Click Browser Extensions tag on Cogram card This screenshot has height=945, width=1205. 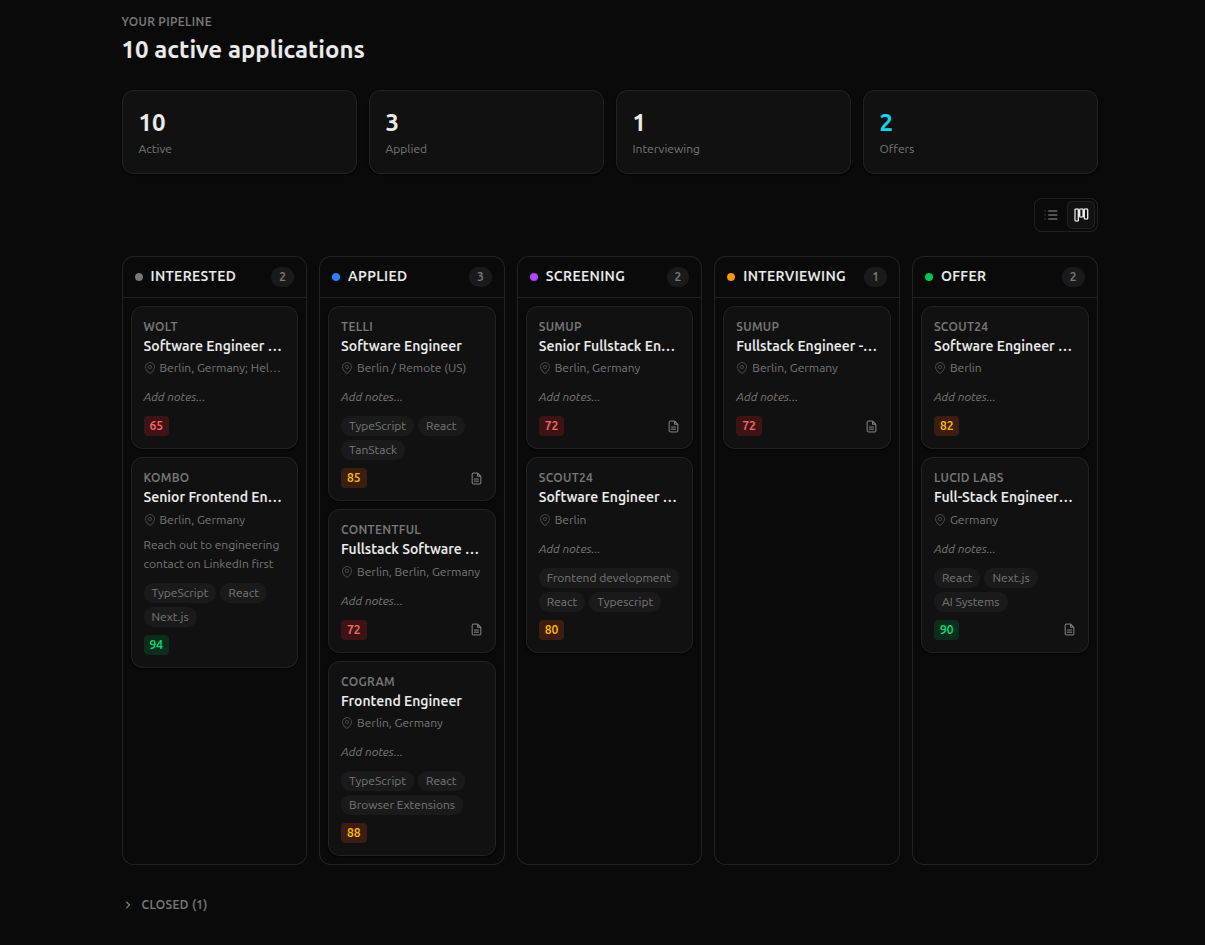401,805
